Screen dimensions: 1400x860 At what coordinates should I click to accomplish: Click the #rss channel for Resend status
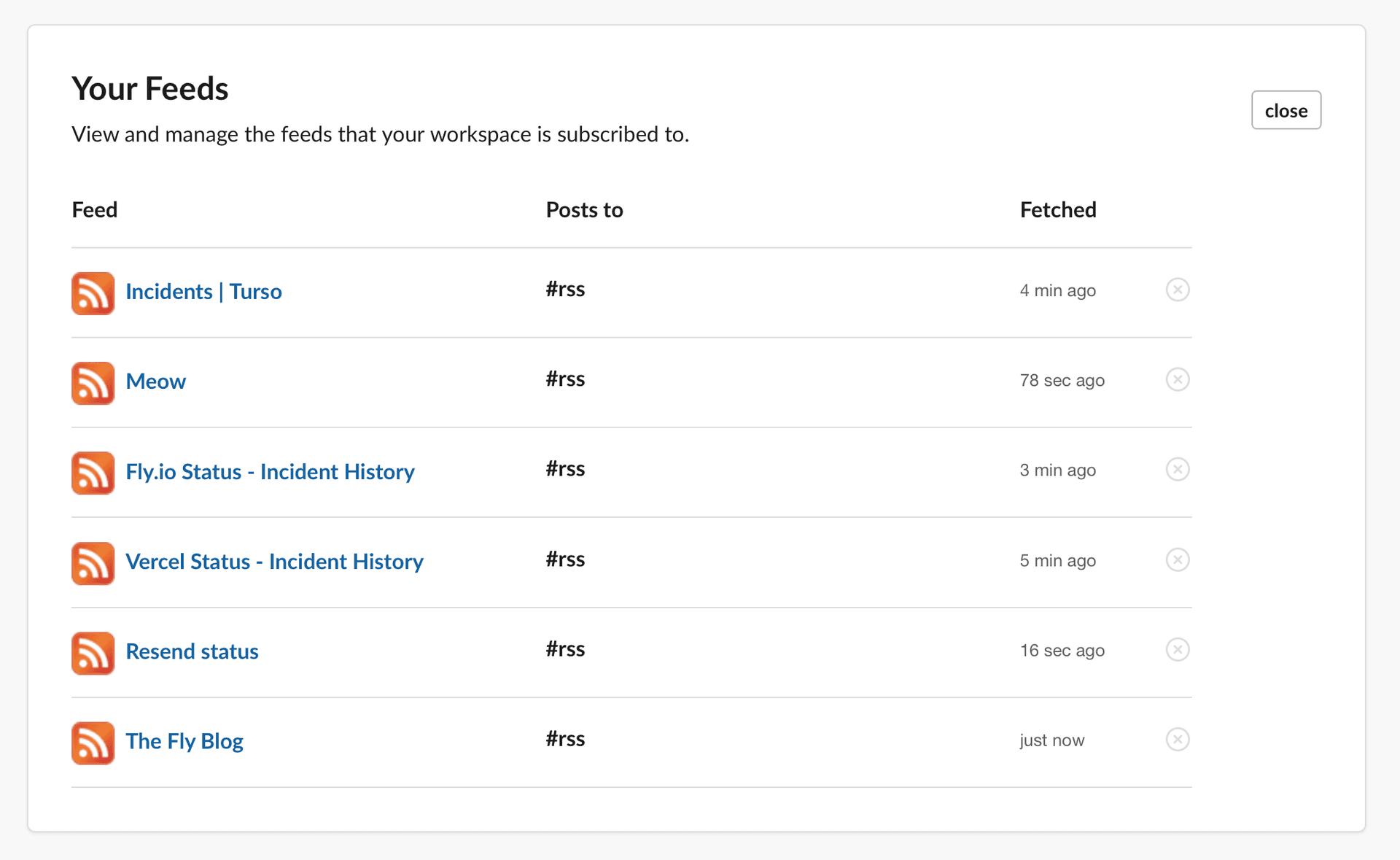[565, 648]
